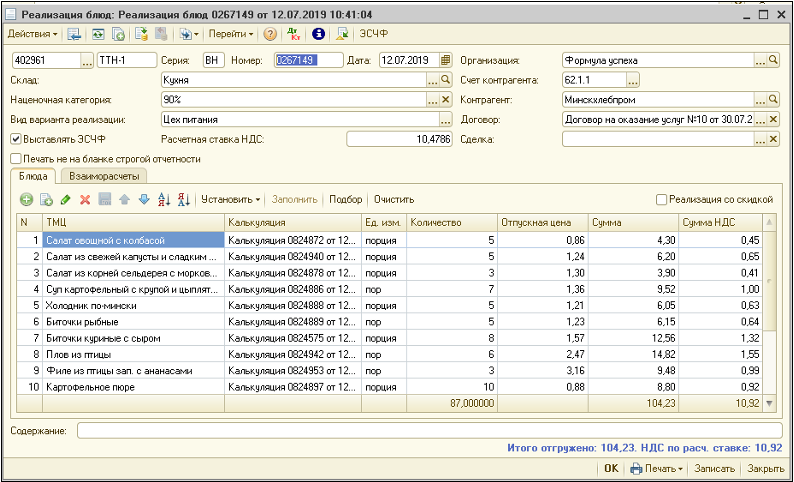Click the Подбор button
794x482 pixels.
coord(345,200)
